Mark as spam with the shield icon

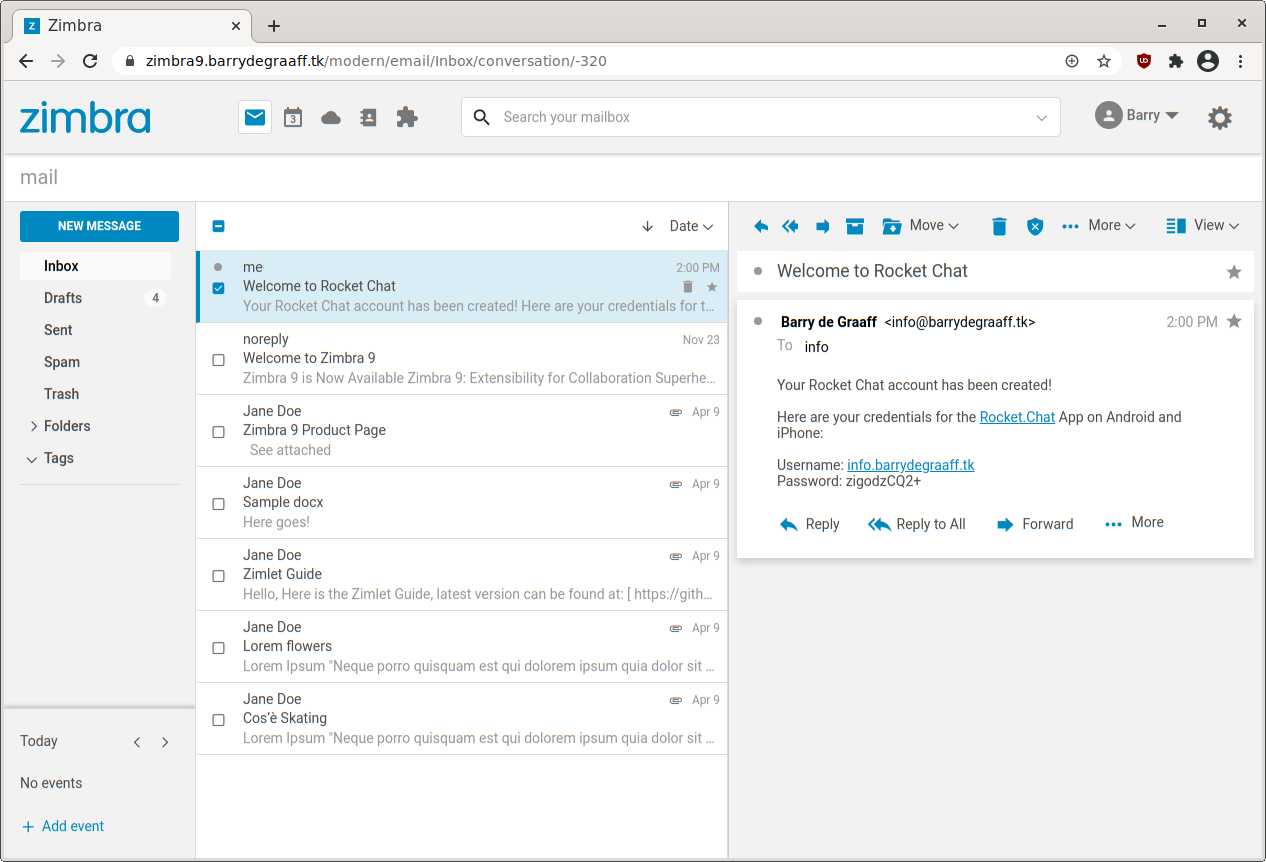tap(1035, 226)
